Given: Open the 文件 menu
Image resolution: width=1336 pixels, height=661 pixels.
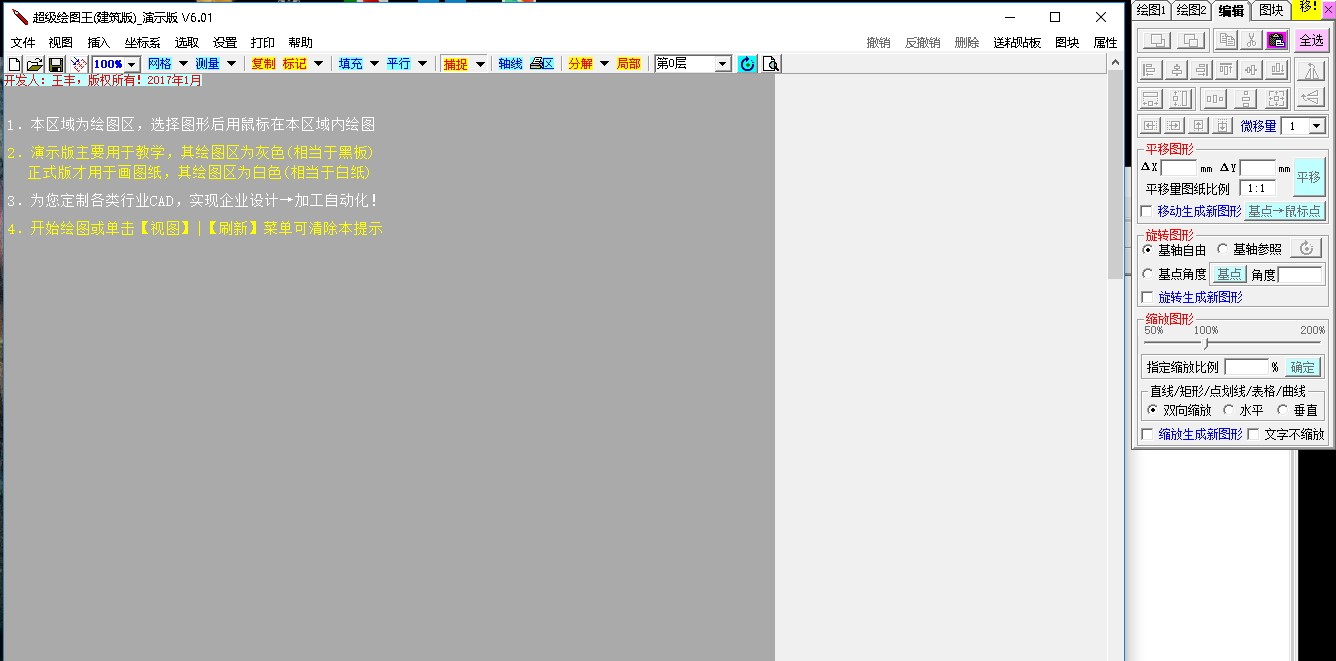Looking at the screenshot, I should coord(23,43).
